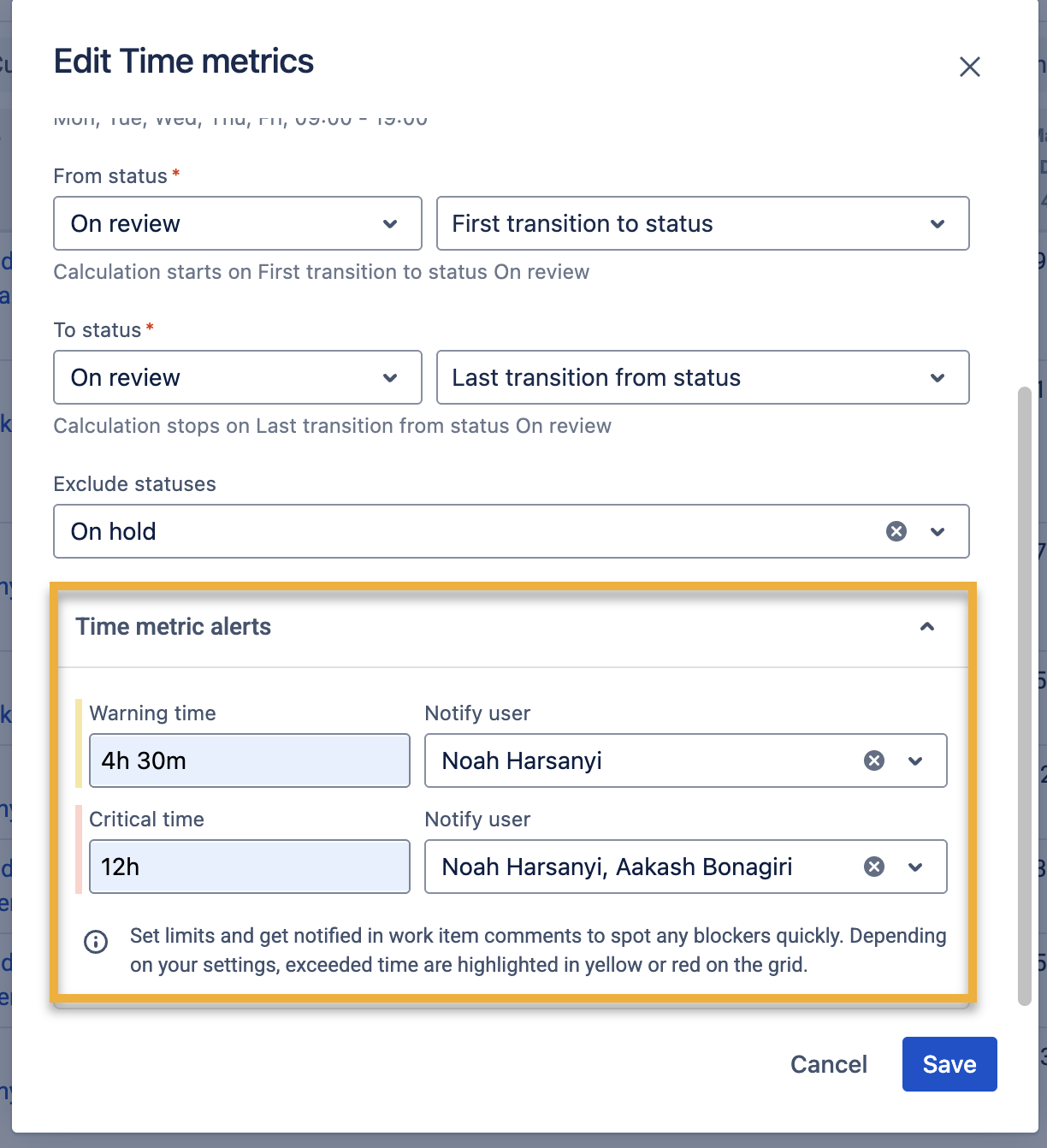The image size is (1047, 1148).
Task: Clear Noah Harsanyi from warning notify user
Action: 873,760
